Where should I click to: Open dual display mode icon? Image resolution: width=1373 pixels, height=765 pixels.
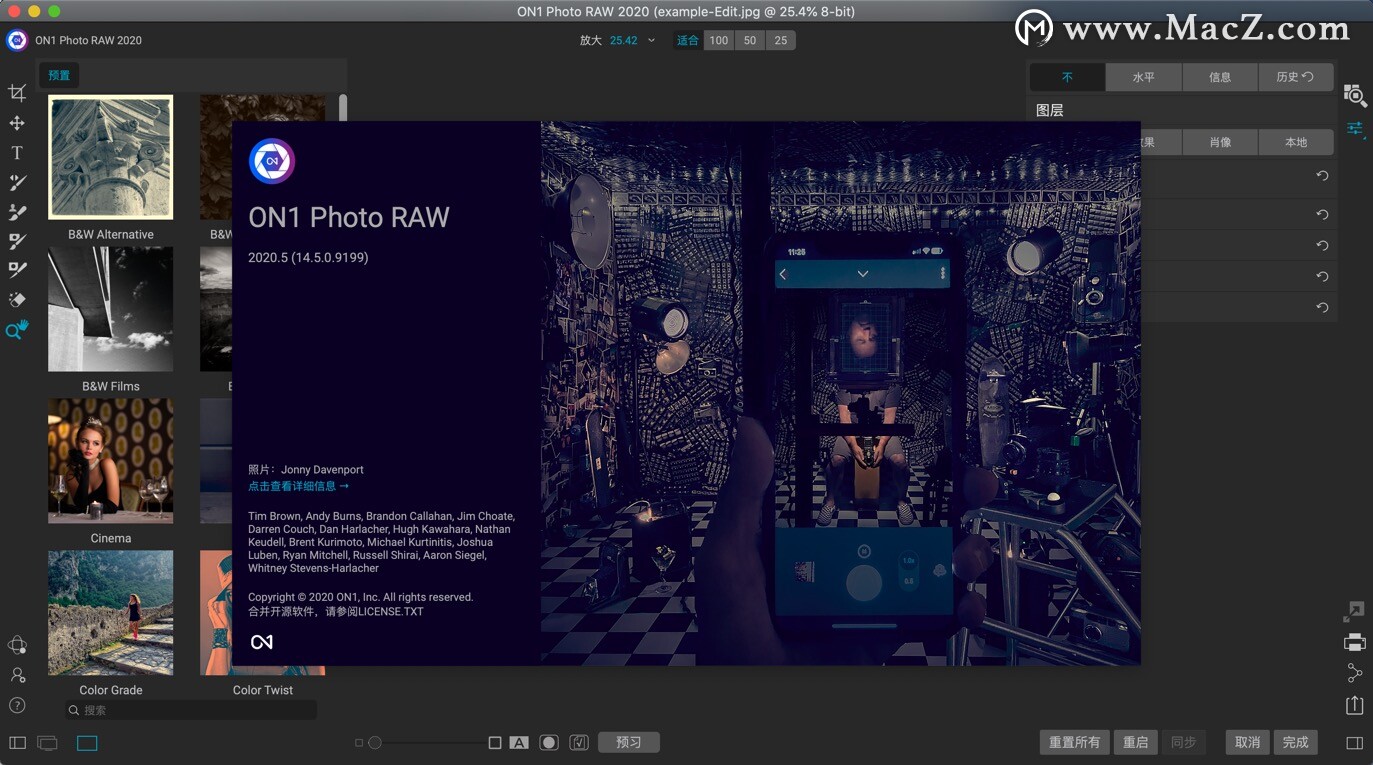(x=47, y=743)
